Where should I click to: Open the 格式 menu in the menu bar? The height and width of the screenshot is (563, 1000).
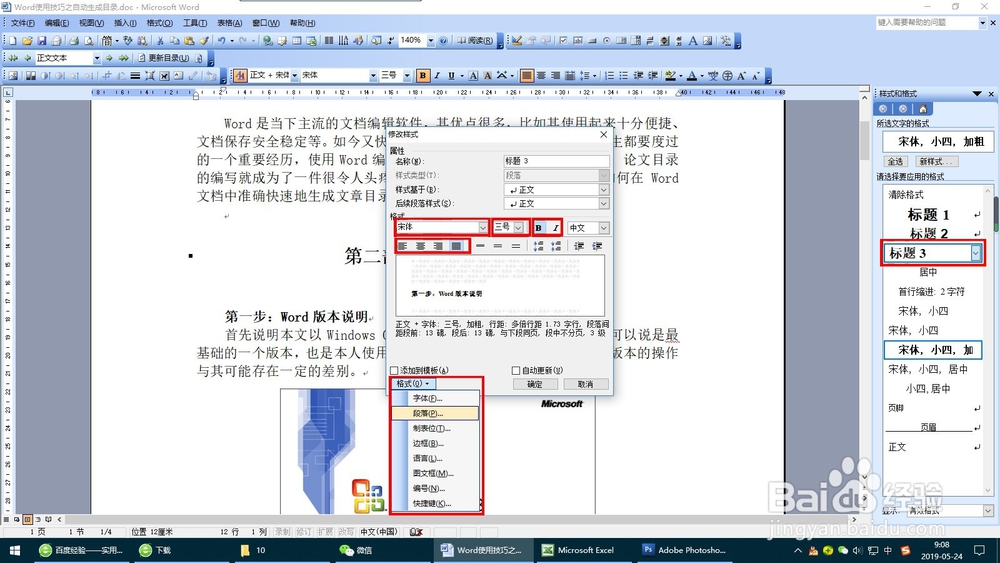pyautogui.click(x=159, y=23)
